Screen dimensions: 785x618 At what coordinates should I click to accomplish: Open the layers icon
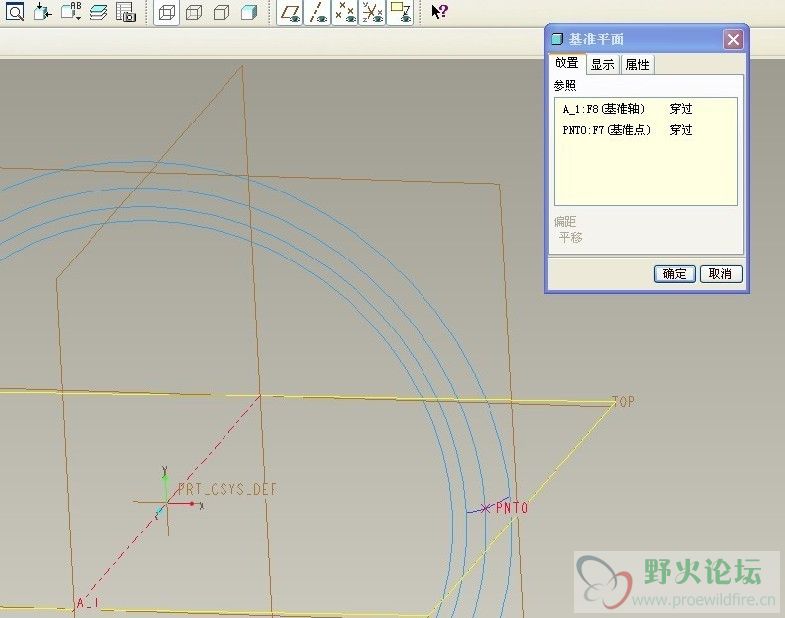coord(98,11)
